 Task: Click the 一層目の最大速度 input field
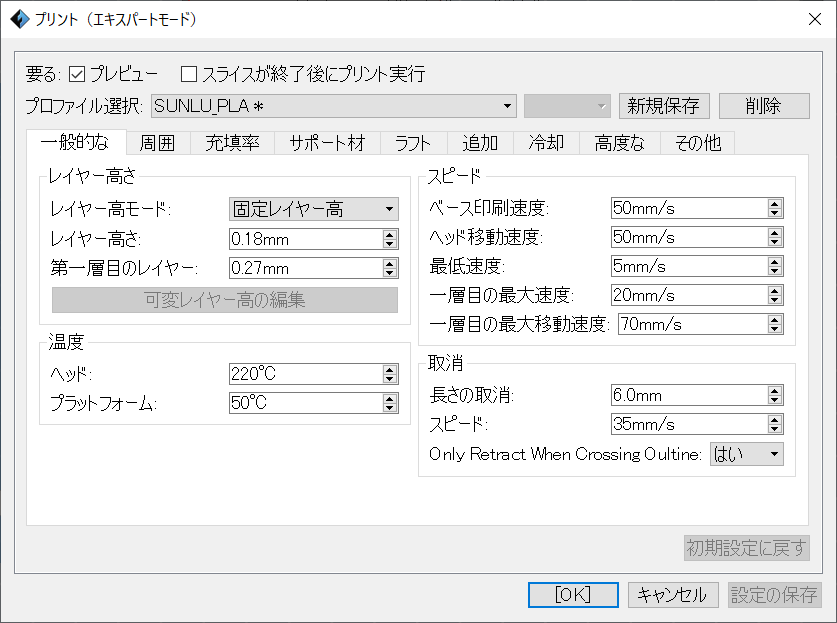coord(687,296)
